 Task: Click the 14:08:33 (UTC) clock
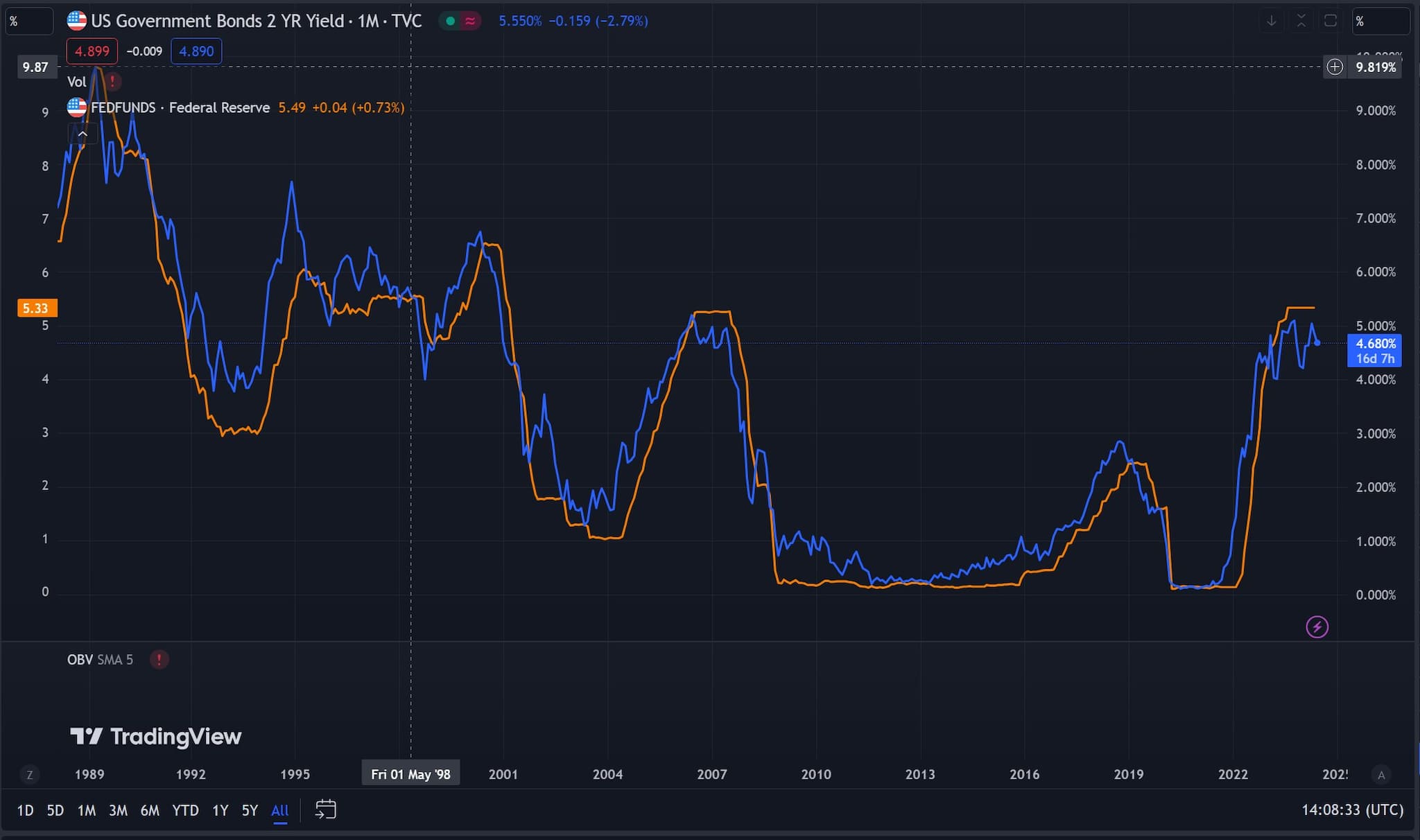[1352, 810]
